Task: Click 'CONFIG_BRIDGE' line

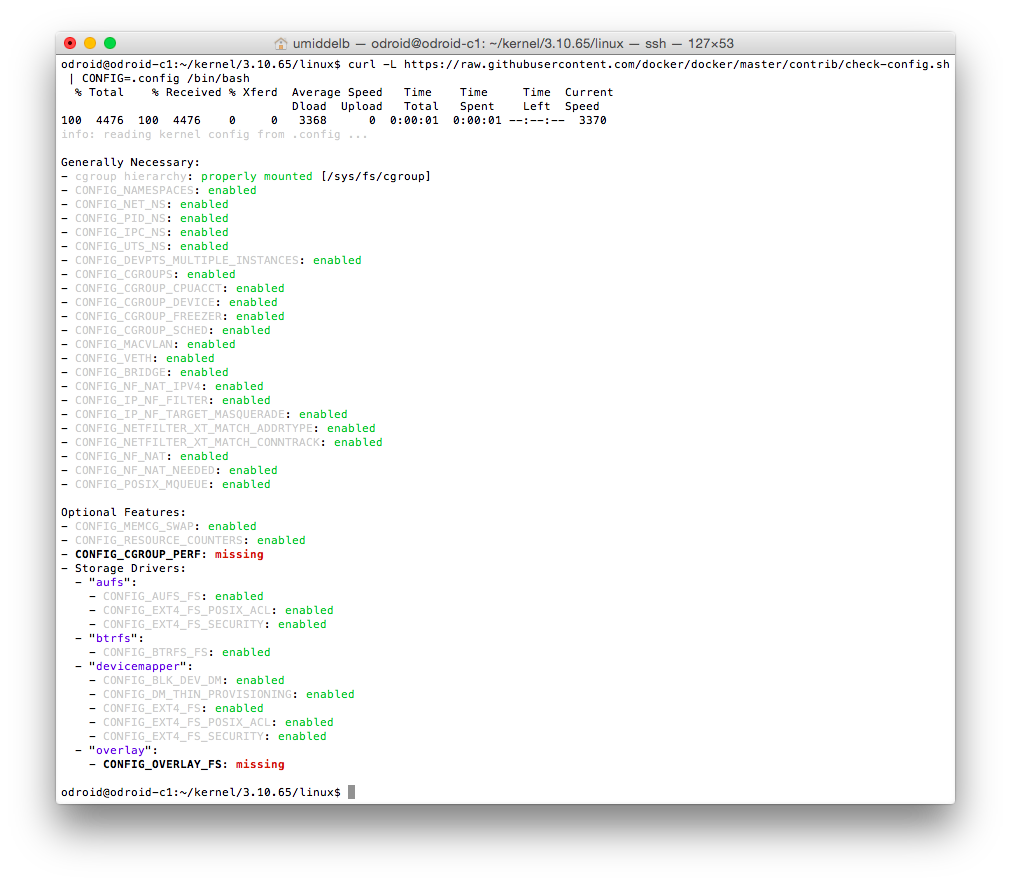Action: click(x=145, y=373)
